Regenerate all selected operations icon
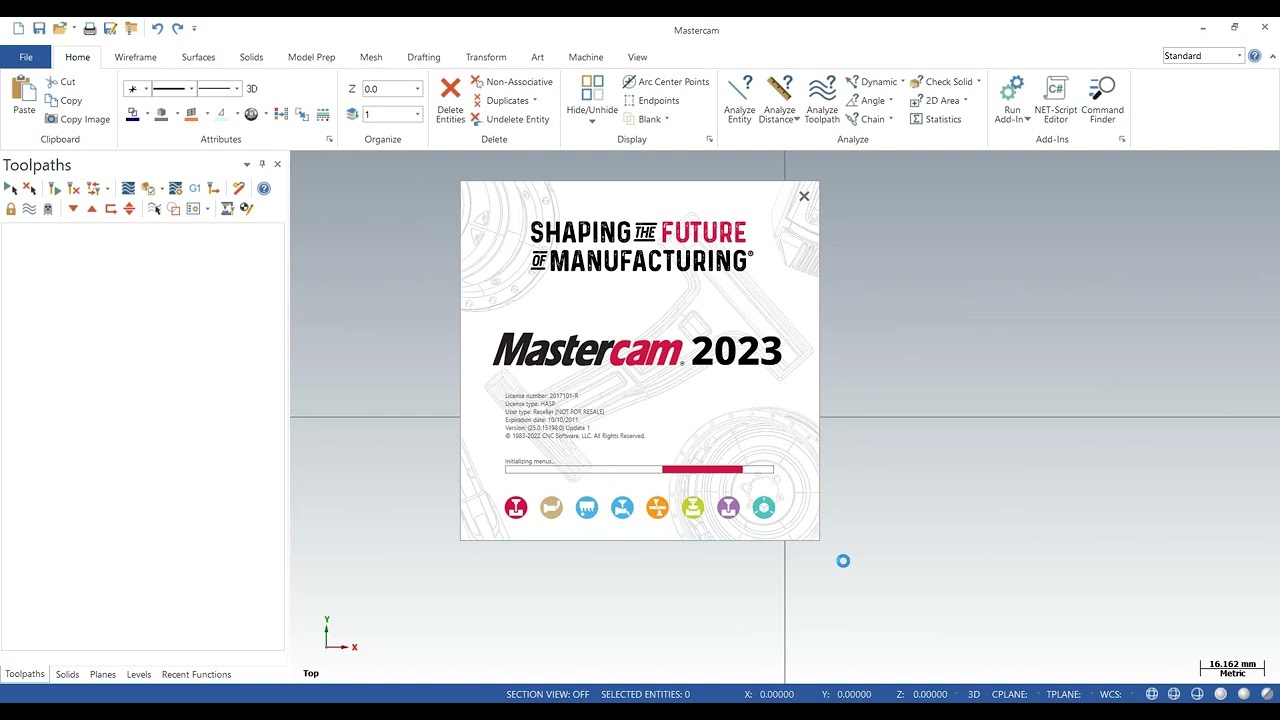This screenshot has width=1280, height=720. [54, 188]
